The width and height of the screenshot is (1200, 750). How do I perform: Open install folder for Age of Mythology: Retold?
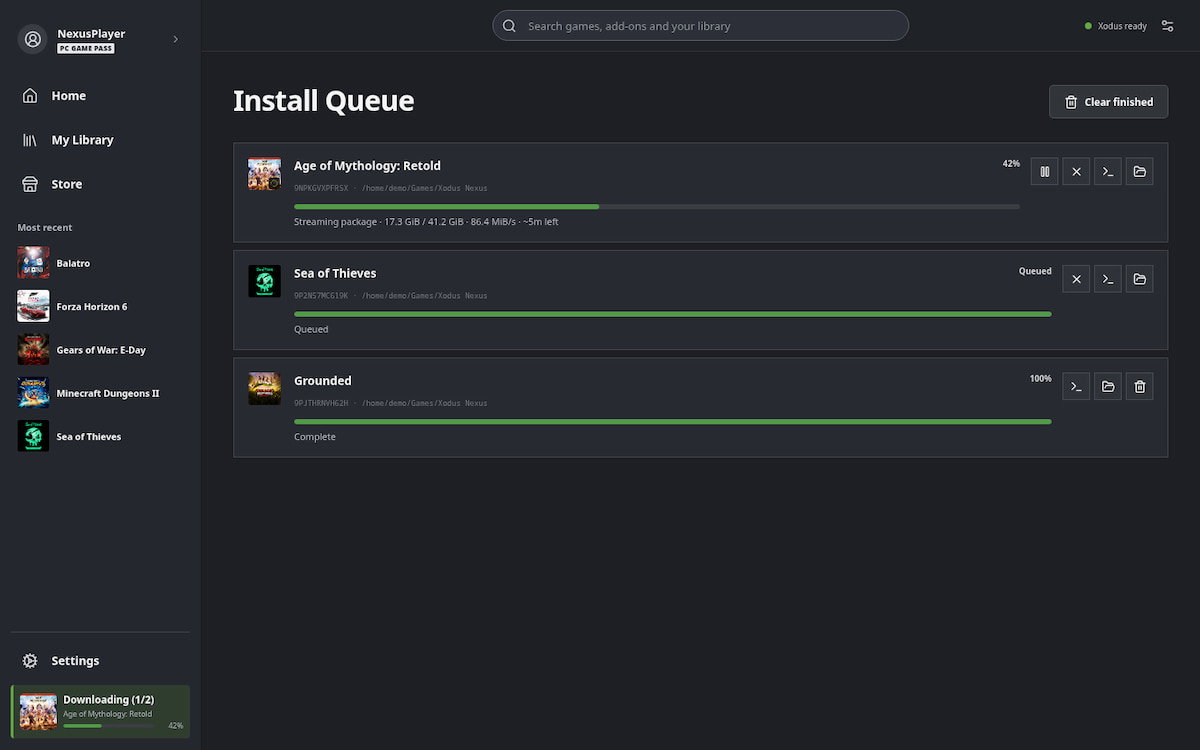(x=1139, y=171)
